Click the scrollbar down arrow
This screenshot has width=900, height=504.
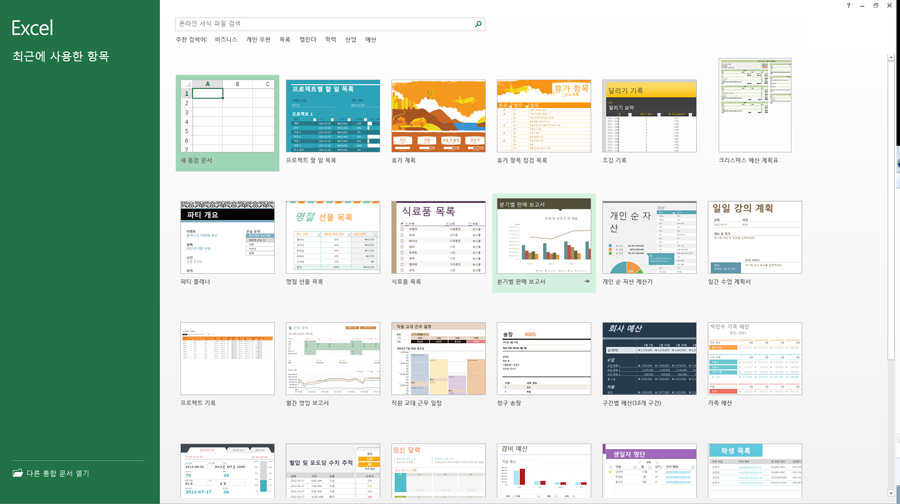click(x=891, y=493)
